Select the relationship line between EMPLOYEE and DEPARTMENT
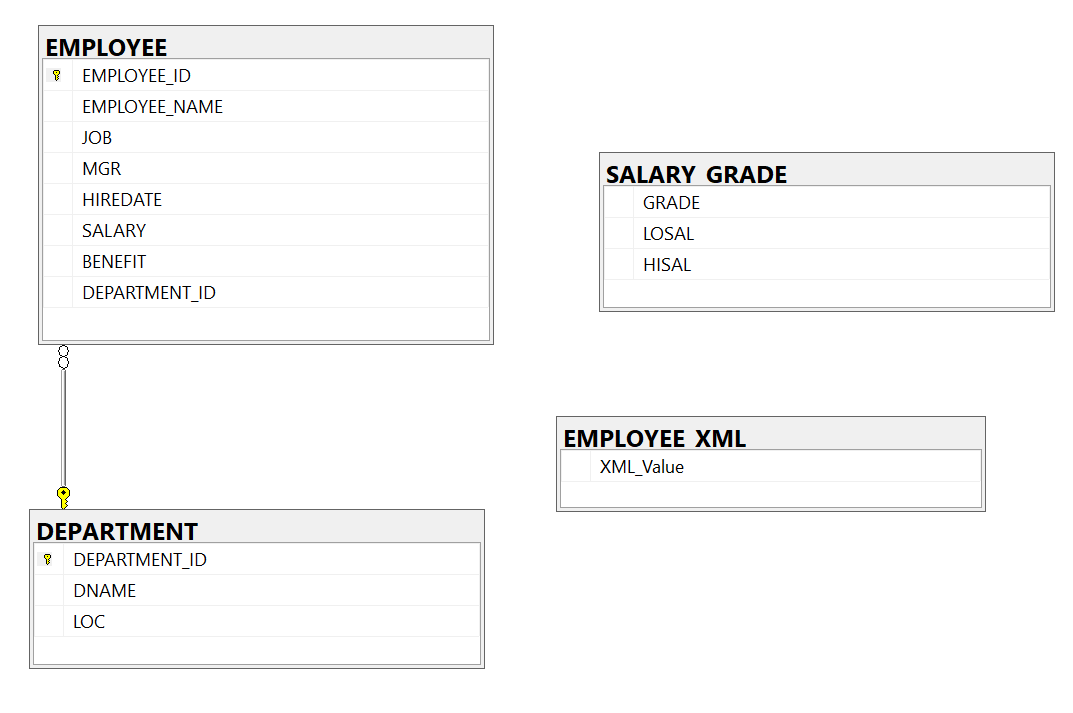Image resolution: width=1073 pixels, height=713 pixels. (64, 428)
